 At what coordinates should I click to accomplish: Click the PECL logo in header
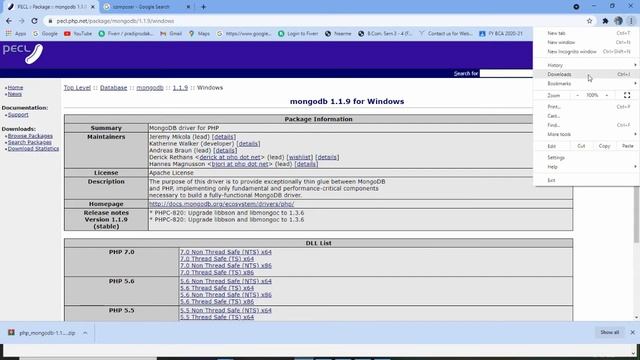click(x=22, y=53)
